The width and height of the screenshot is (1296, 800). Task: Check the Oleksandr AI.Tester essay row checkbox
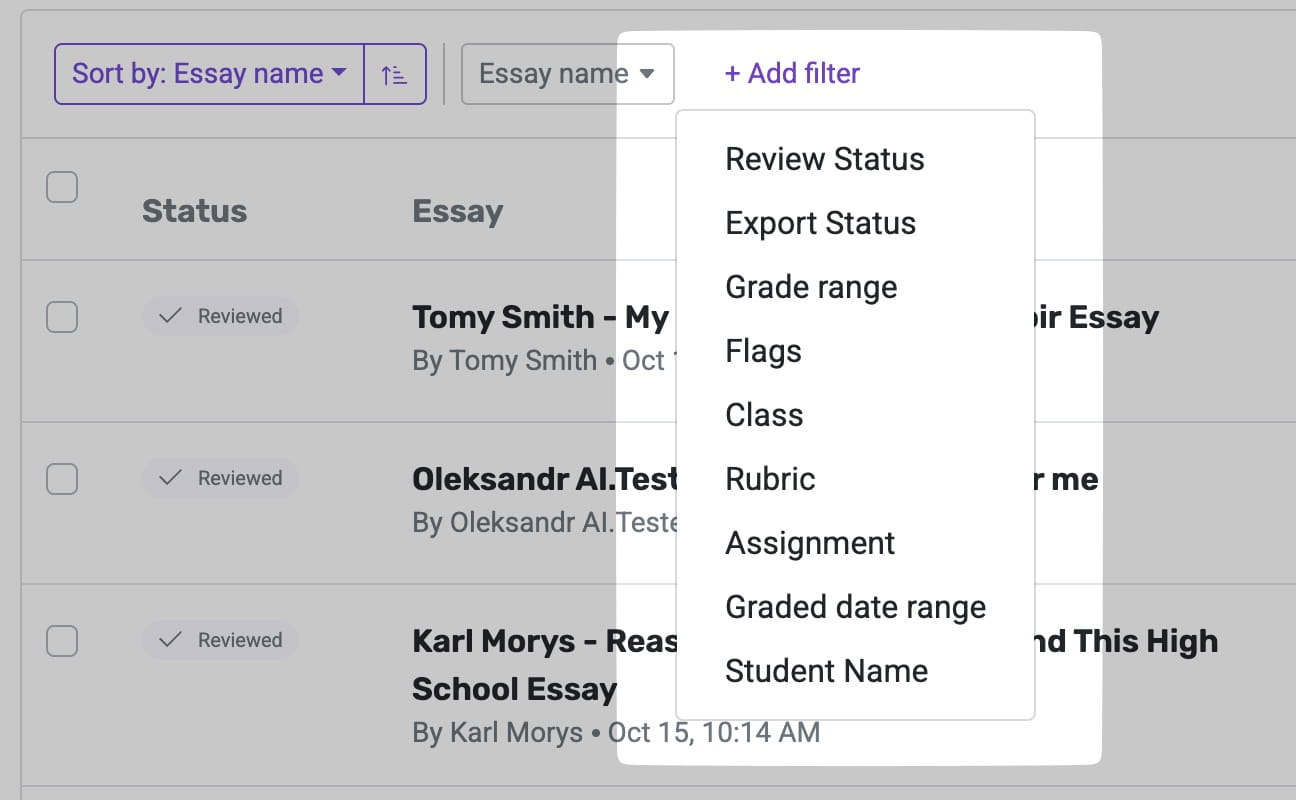tap(62, 479)
